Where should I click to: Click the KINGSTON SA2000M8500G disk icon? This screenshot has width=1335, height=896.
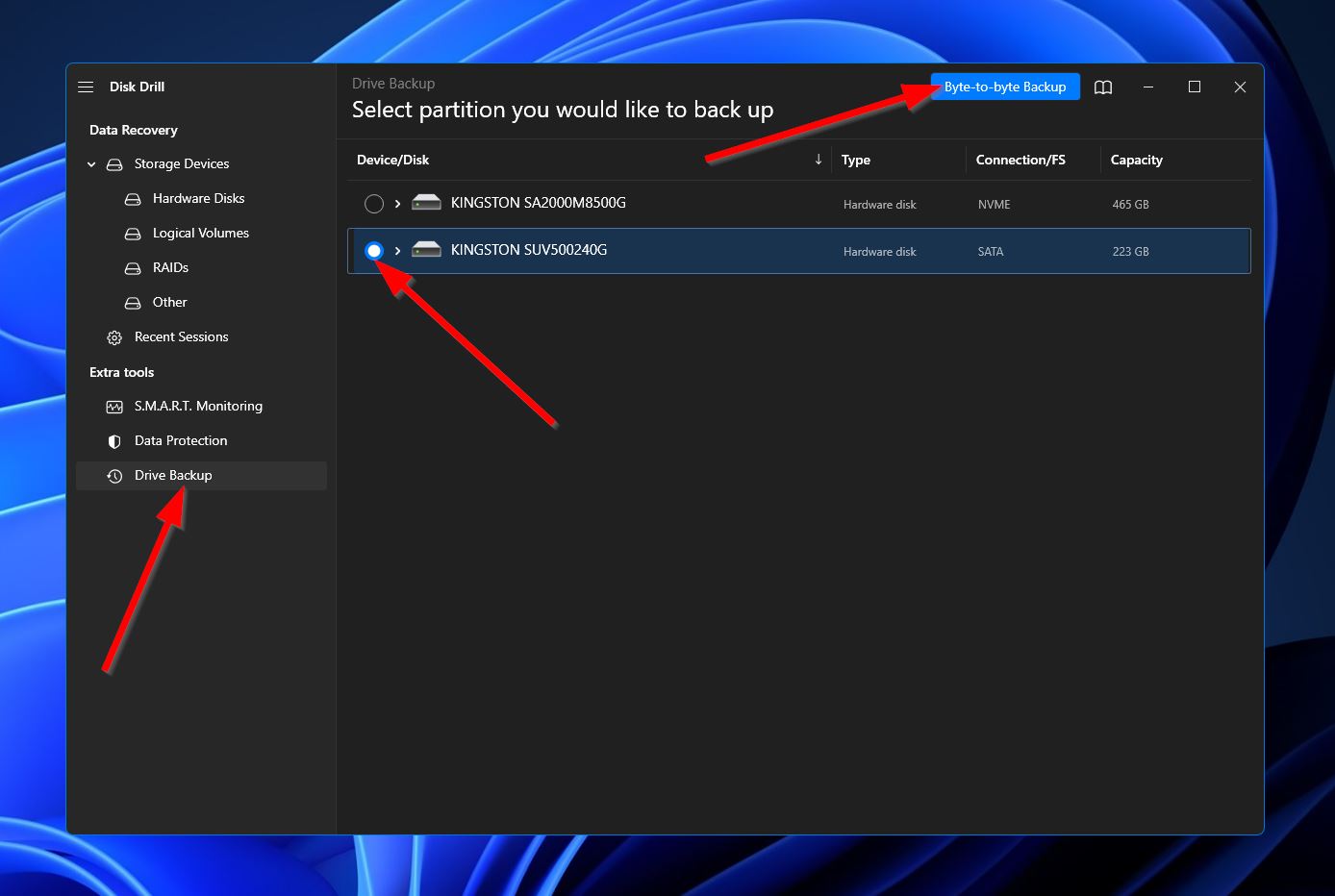(x=426, y=202)
